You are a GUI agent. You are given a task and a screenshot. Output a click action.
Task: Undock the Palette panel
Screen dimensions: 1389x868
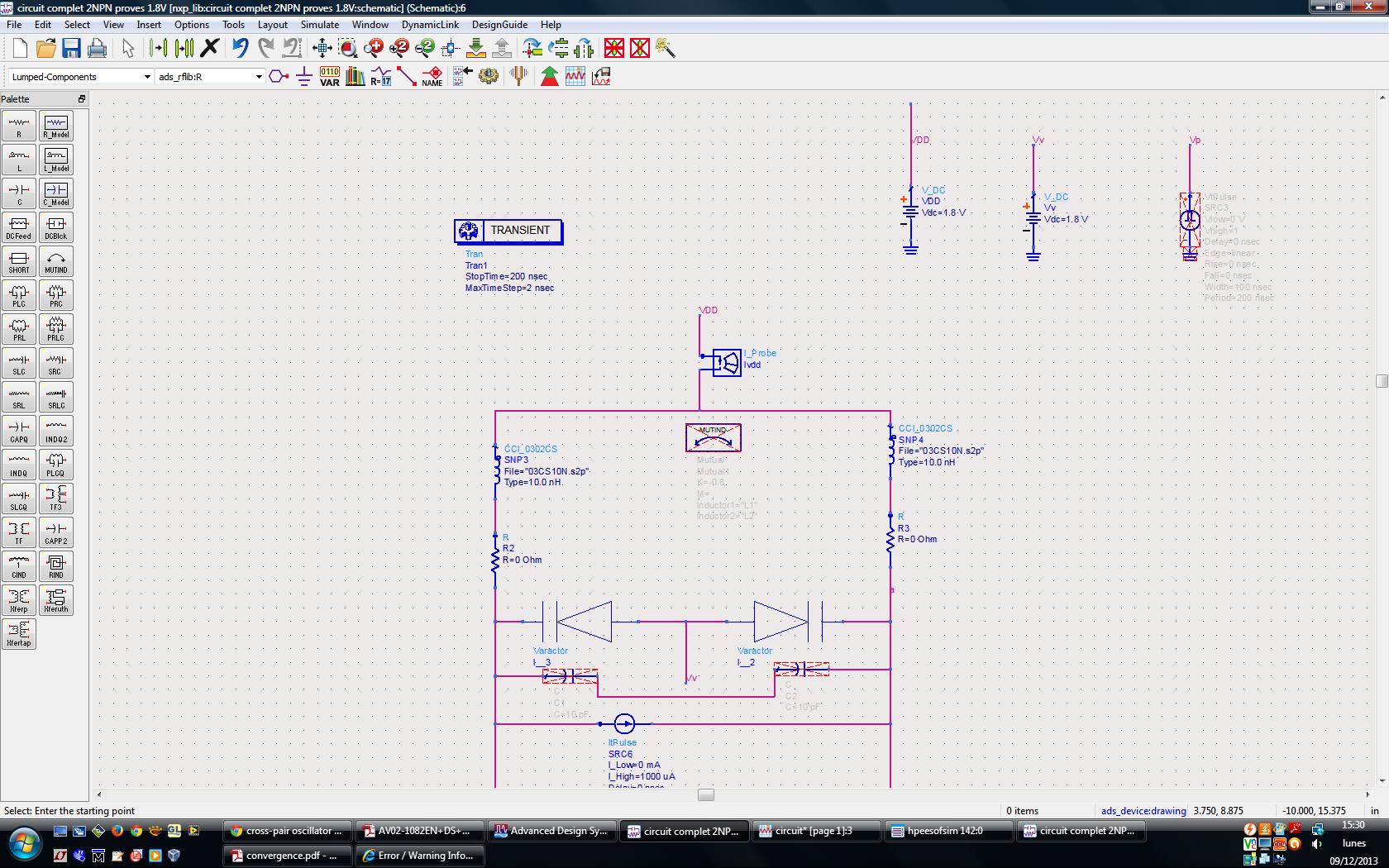click(81, 99)
